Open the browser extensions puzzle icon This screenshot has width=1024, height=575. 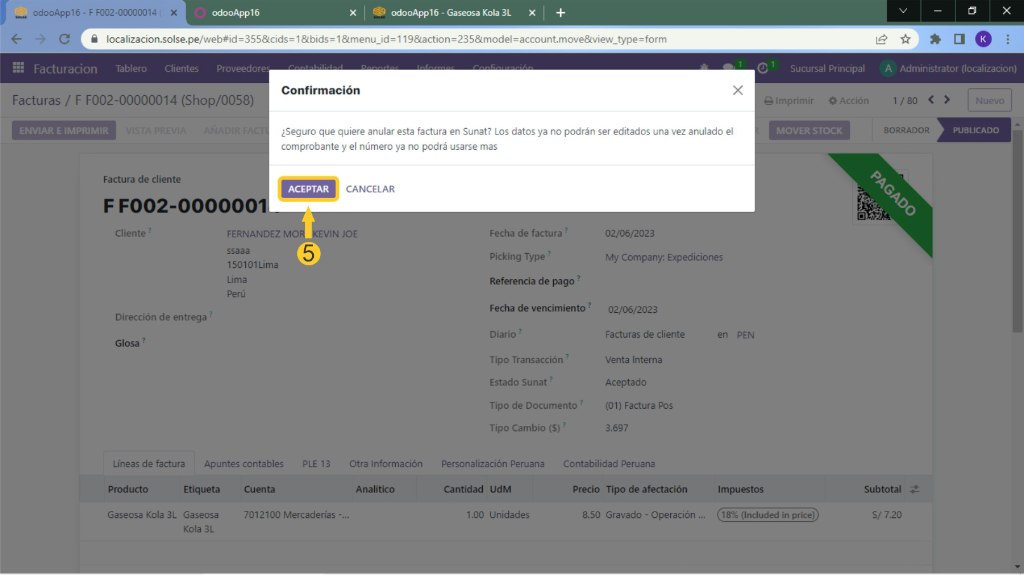pyautogui.click(x=935, y=39)
